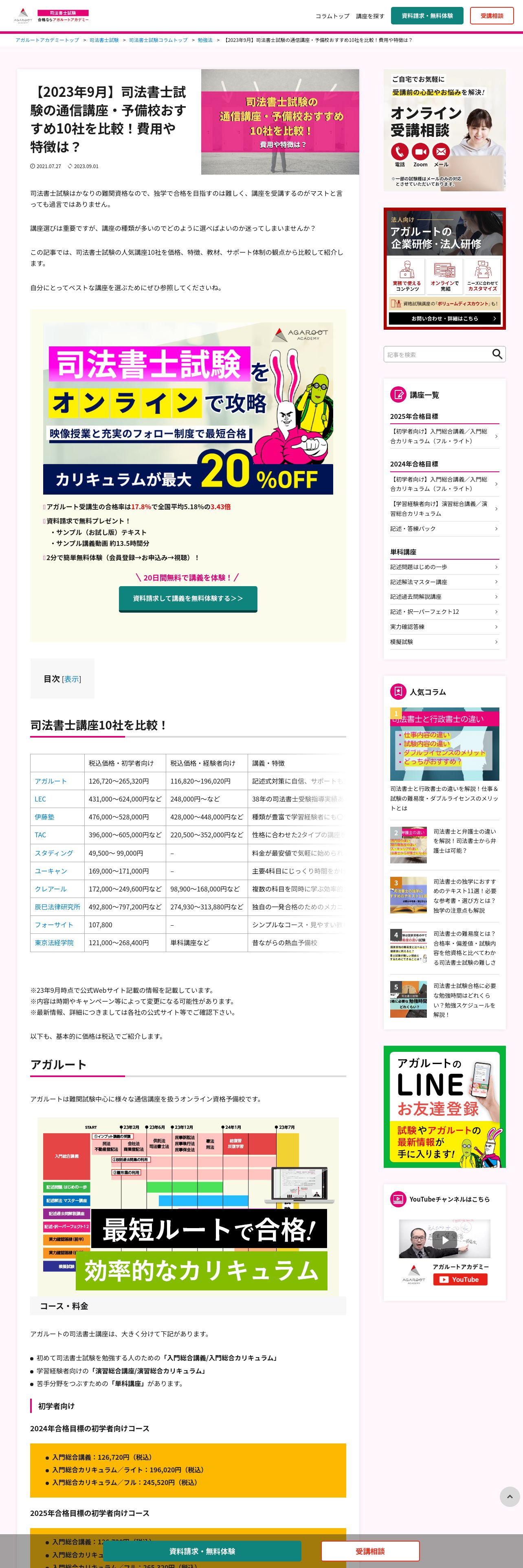Open 記述問題はじめの一歩 course item

coord(444,567)
